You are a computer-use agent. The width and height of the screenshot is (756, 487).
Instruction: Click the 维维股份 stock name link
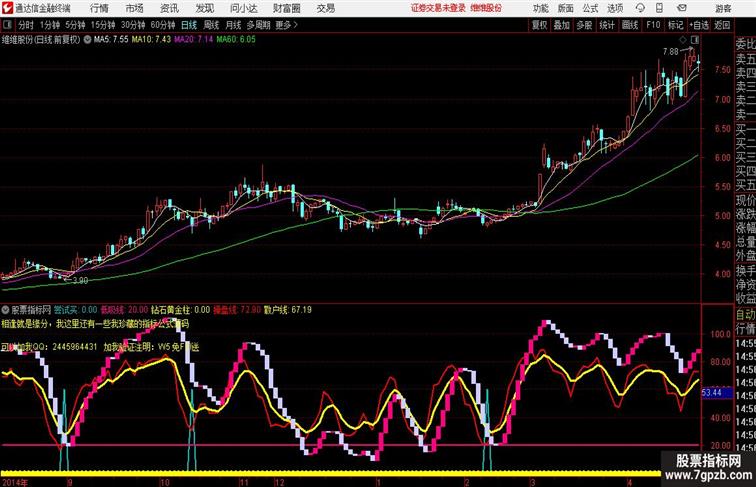coord(486,8)
